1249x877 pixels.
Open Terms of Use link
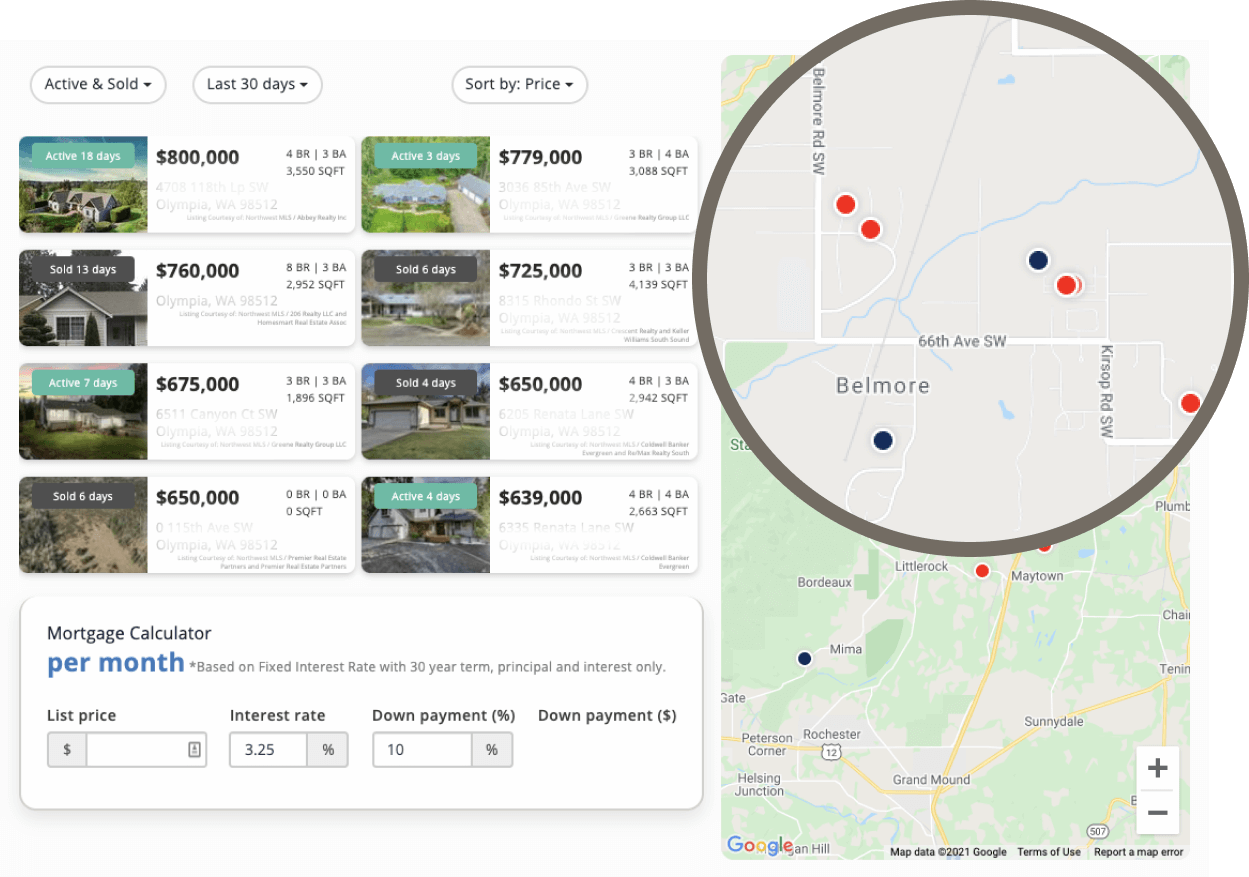point(1049,852)
